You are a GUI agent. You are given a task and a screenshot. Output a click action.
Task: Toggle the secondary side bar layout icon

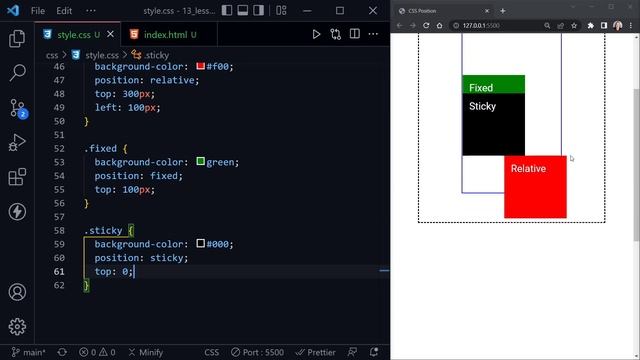tap(258, 10)
